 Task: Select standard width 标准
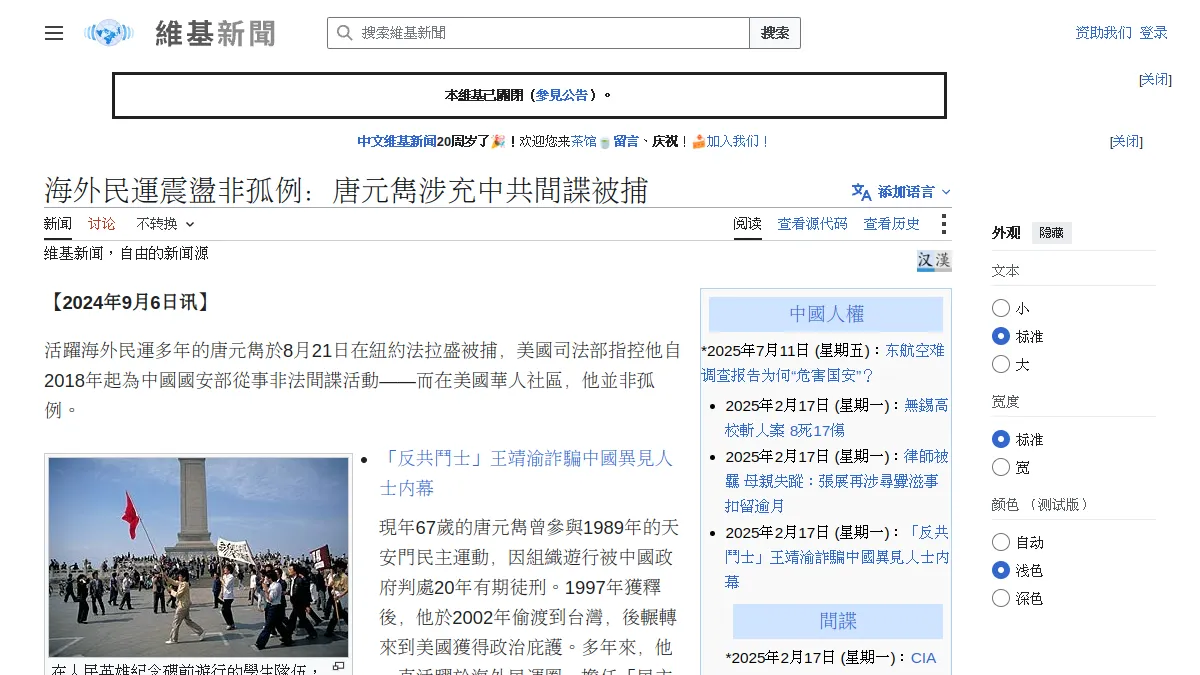(x=1001, y=439)
